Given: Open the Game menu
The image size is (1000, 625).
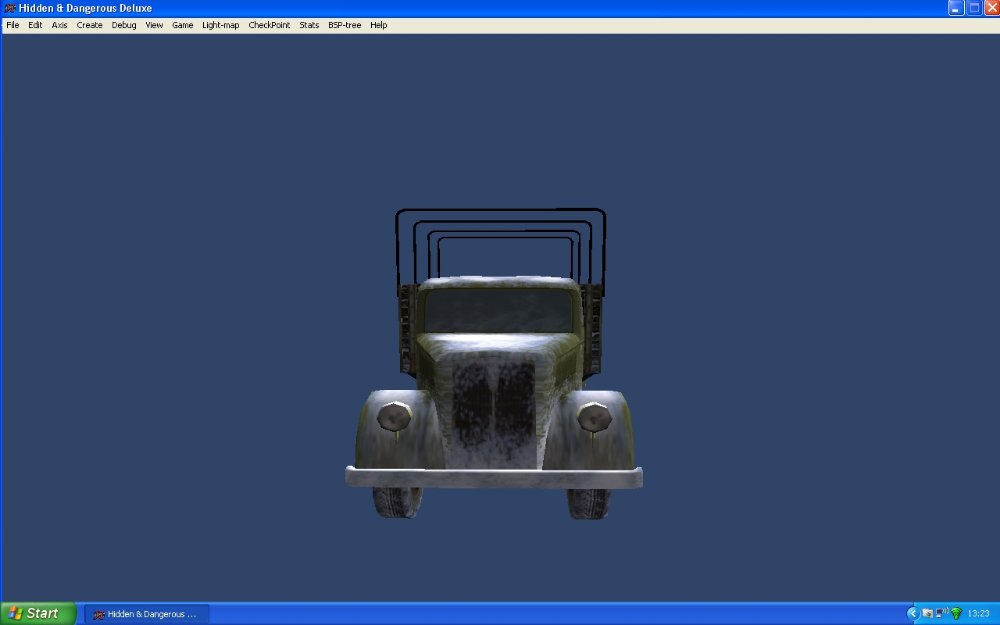Looking at the screenshot, I should pos(182,25).
